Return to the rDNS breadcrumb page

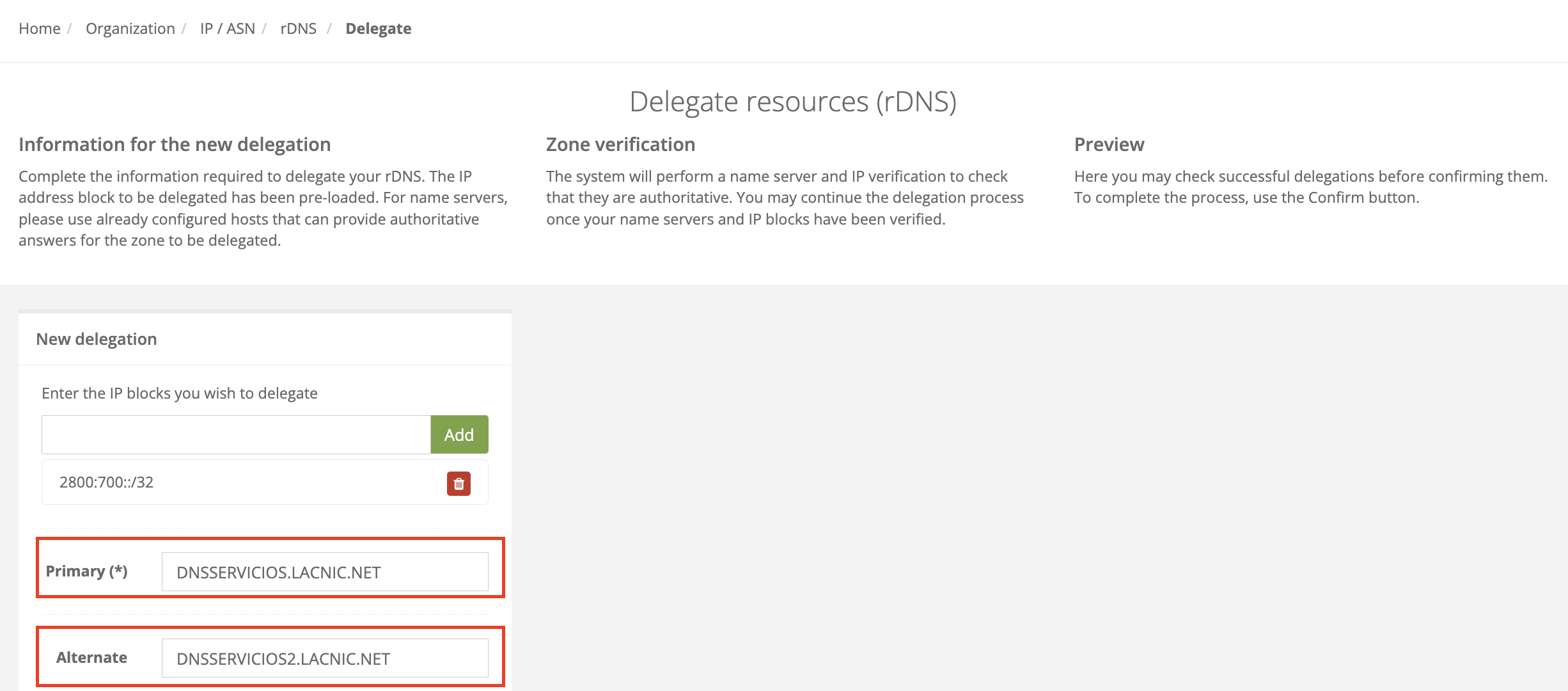[x=298, y=29]
